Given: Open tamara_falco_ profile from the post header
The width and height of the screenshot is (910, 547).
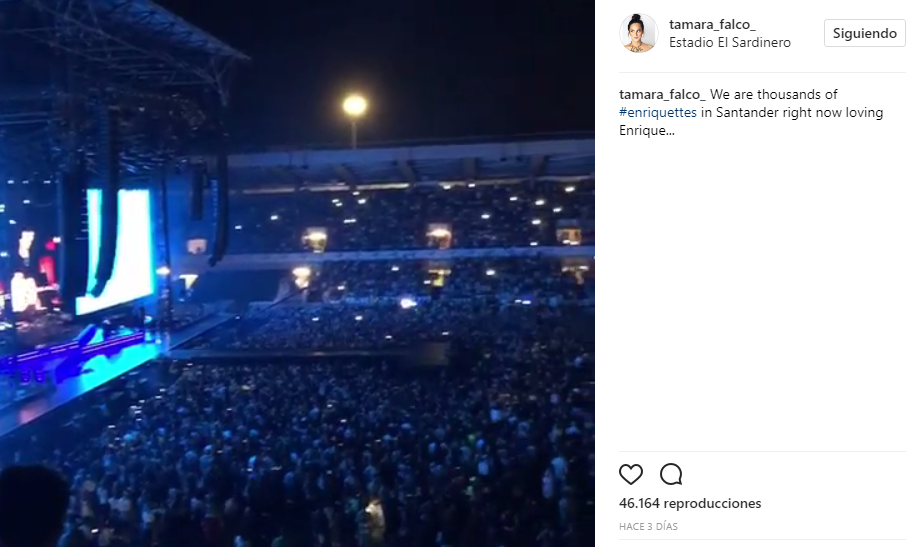Looking at the screenshot, I should [712, 24].
